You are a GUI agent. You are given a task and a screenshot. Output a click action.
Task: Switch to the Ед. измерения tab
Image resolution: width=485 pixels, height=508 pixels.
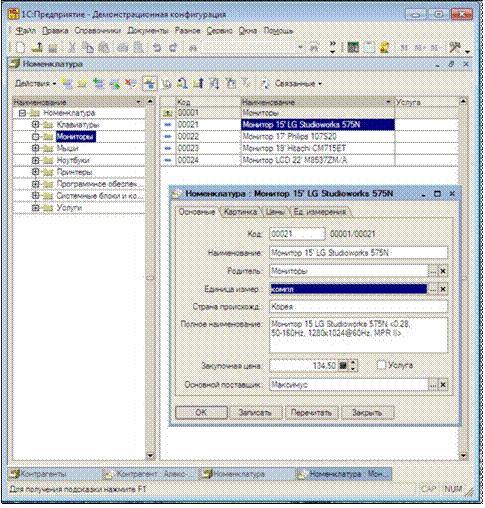320,212
